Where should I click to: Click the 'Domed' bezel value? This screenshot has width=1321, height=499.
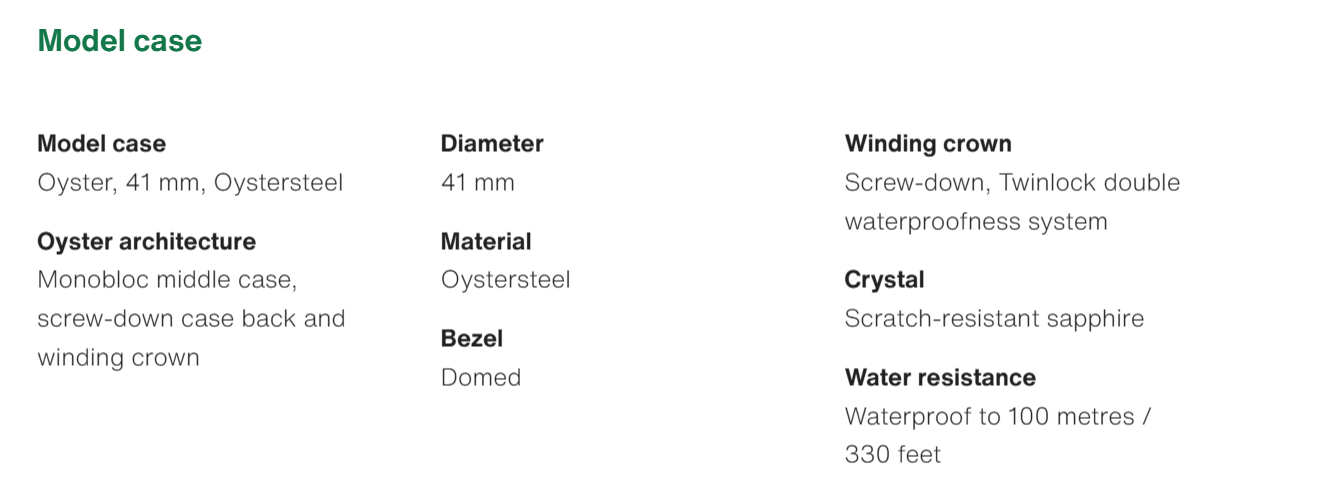(x=481, y=378)
